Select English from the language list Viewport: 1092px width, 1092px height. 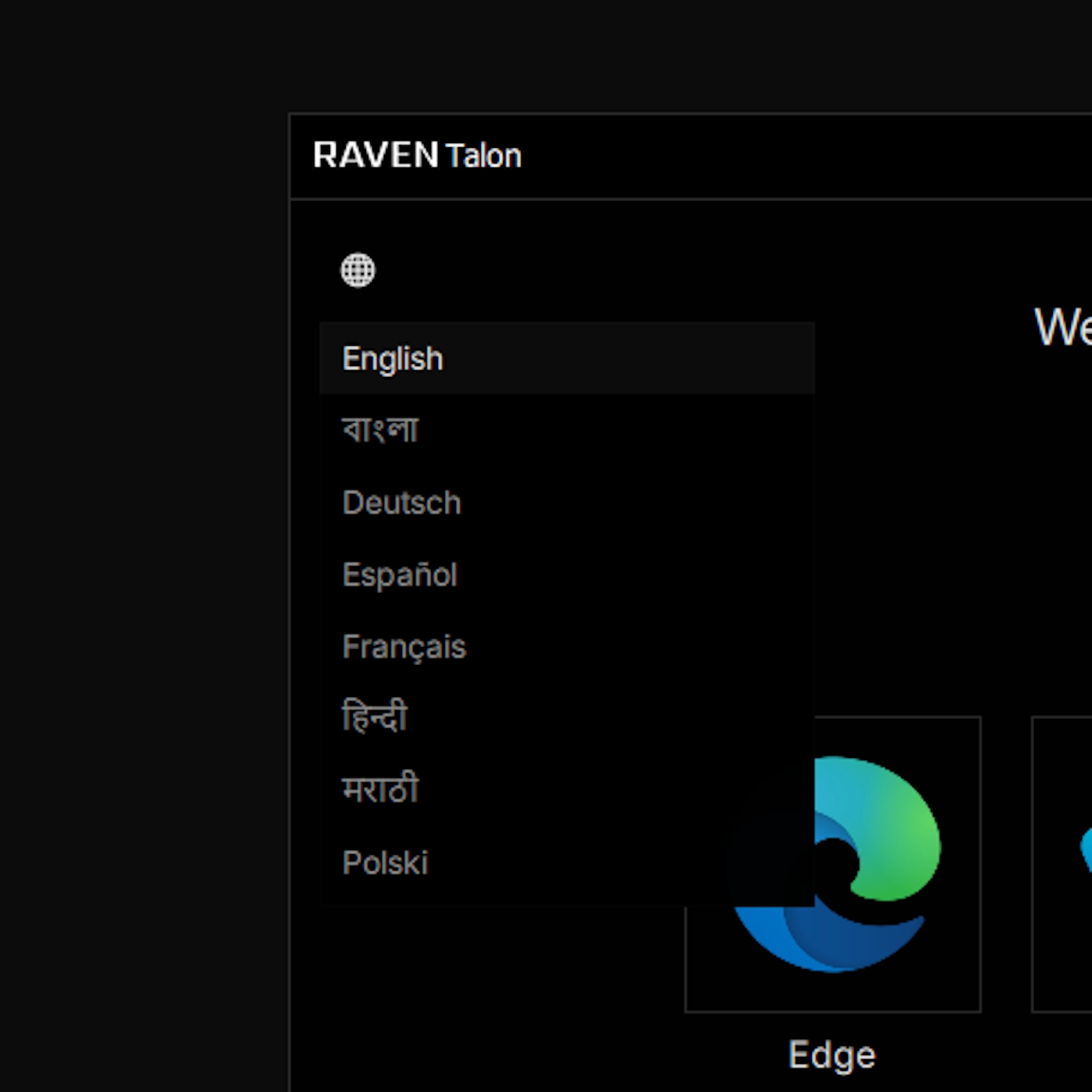pos(567,358)
